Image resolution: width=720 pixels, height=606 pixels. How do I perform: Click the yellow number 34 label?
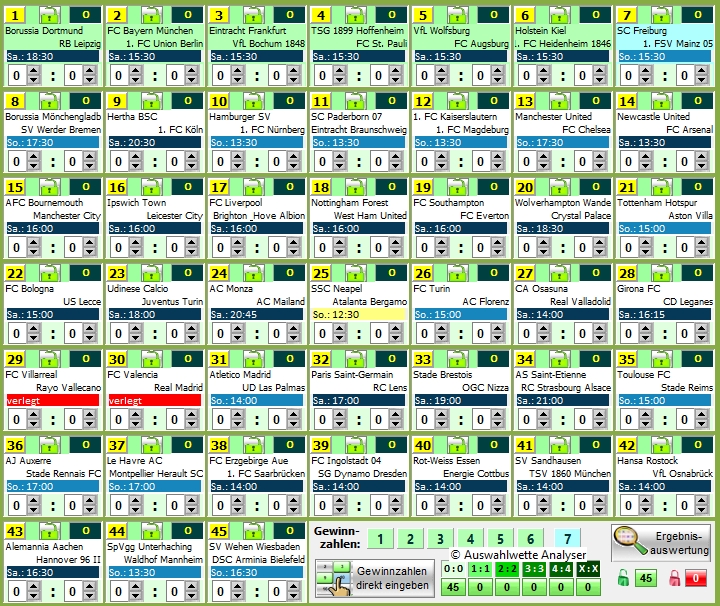point(525,359)
